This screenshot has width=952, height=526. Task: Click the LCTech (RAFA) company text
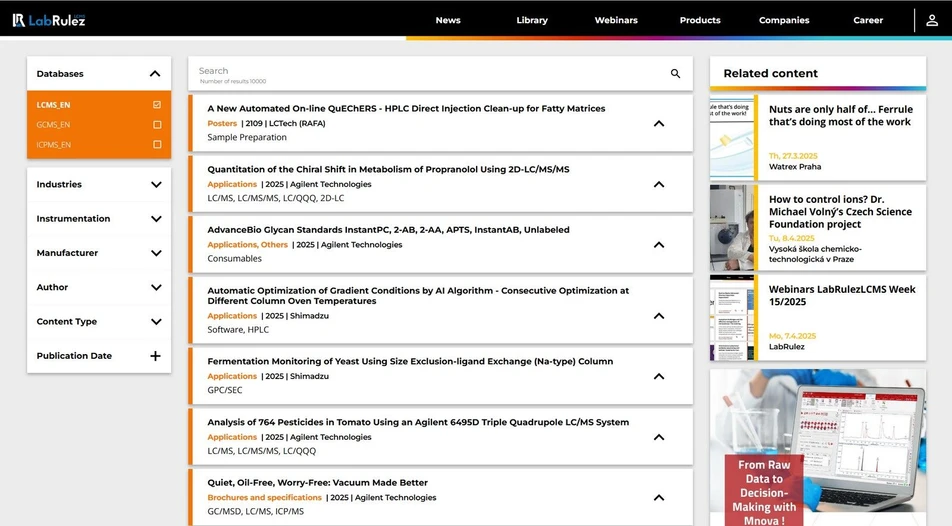[297, 123]
